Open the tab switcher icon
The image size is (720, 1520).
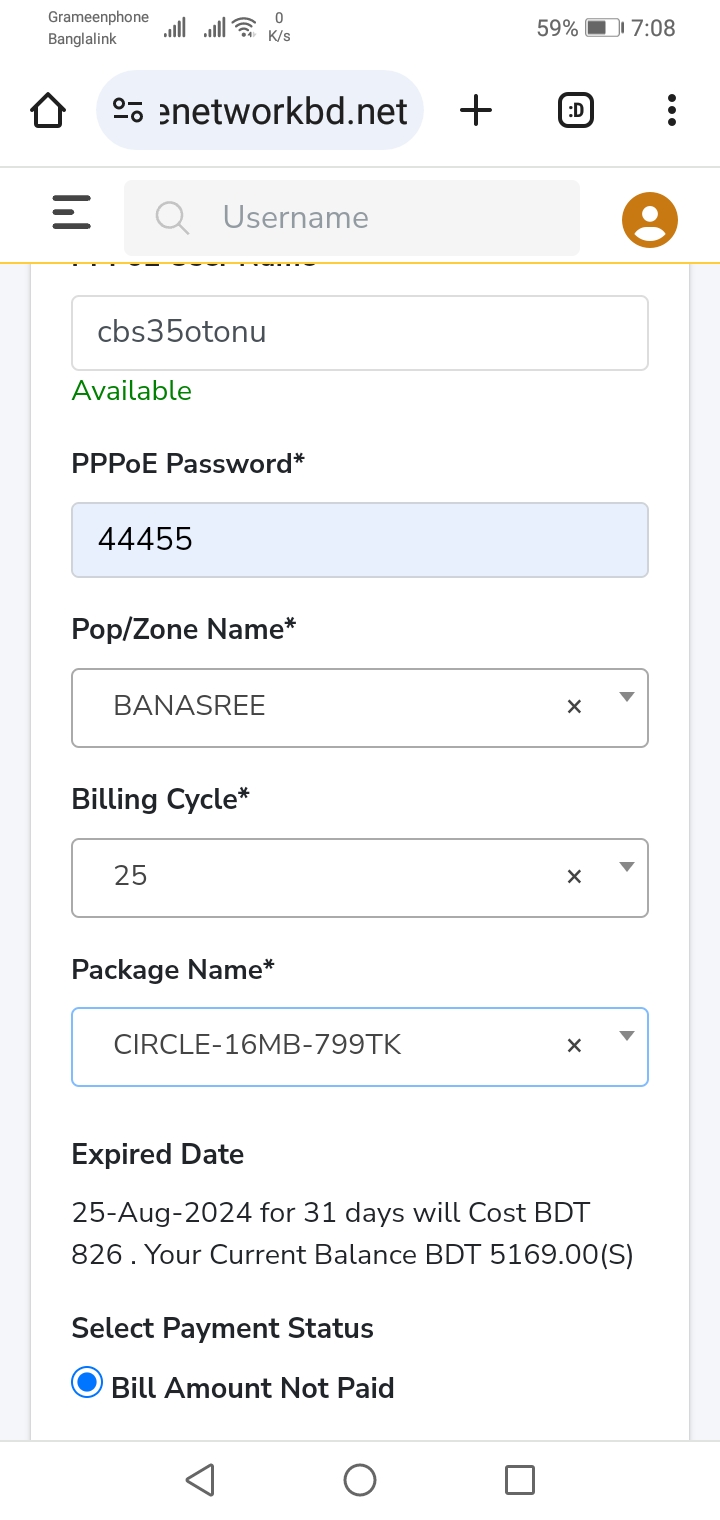pyautogui.click(x=575, y=110)
